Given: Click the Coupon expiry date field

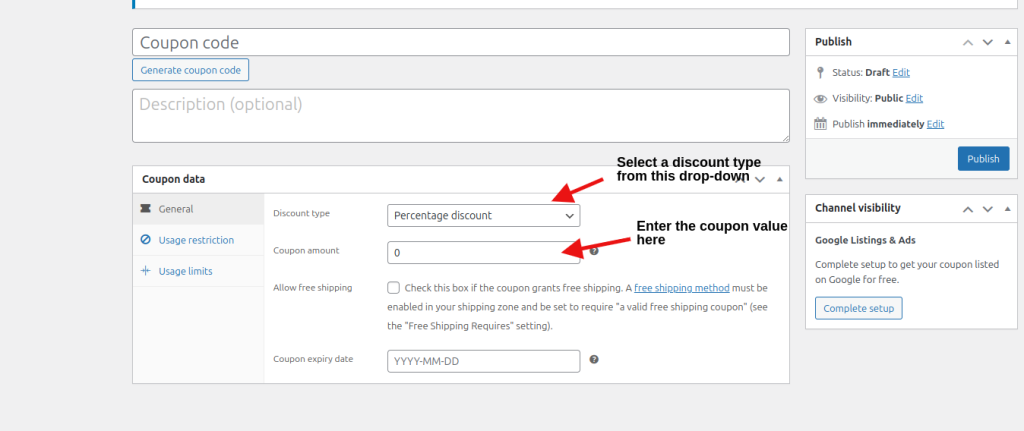Looking at the screenshot, I should pyautogui.click(x=483, y=361).
